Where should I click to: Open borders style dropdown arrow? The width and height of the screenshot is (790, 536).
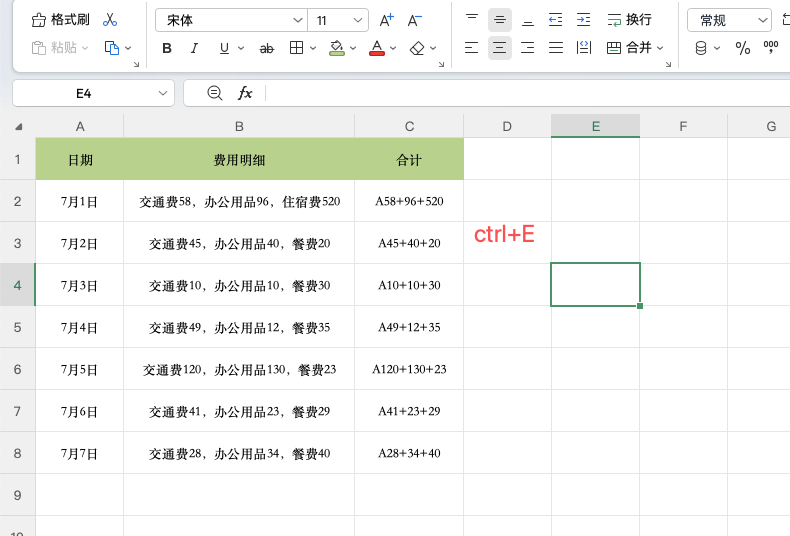pyautogui.click(x=313, y=48)
